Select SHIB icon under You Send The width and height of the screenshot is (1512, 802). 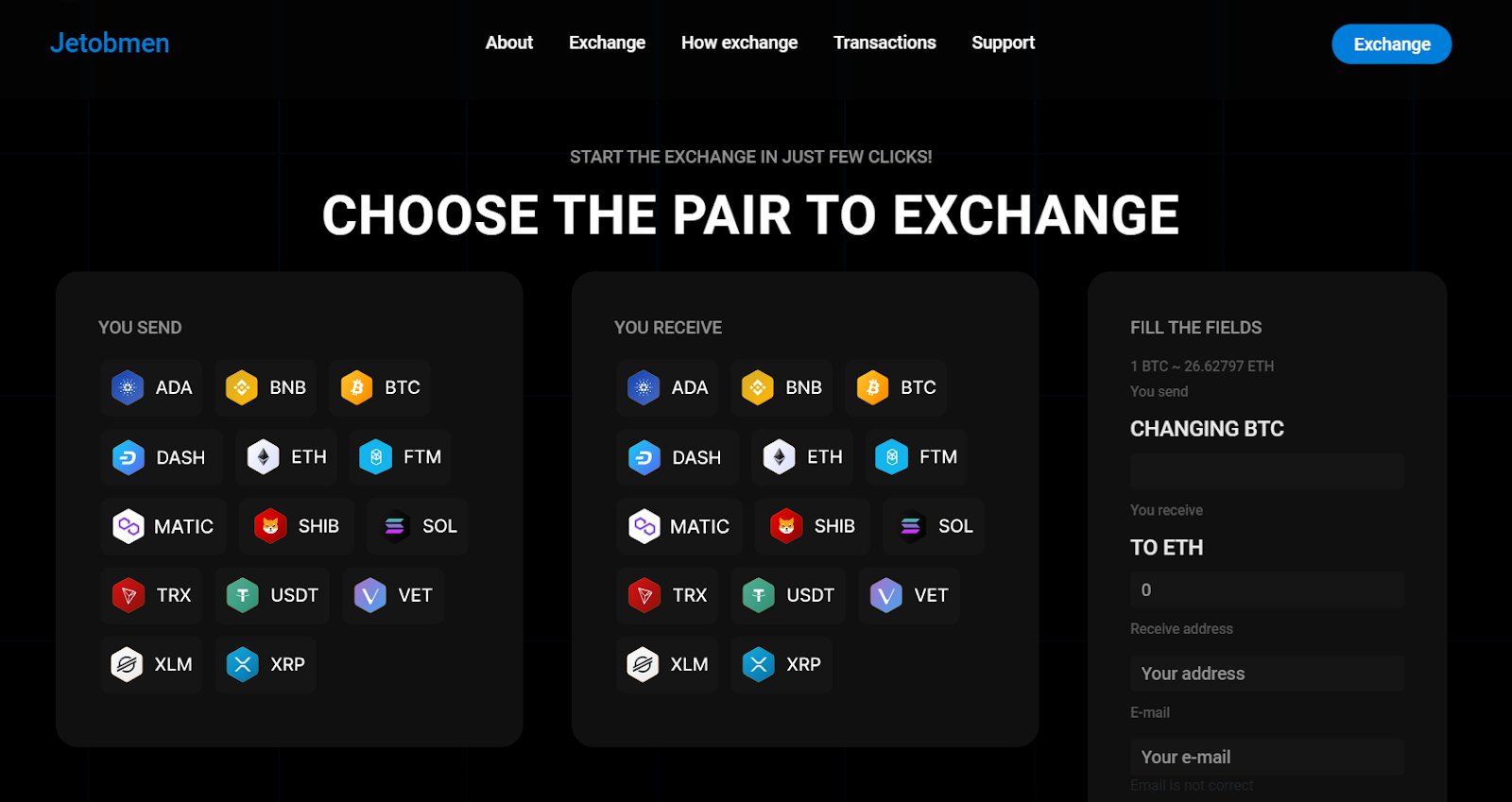click(x=270, y=526)
